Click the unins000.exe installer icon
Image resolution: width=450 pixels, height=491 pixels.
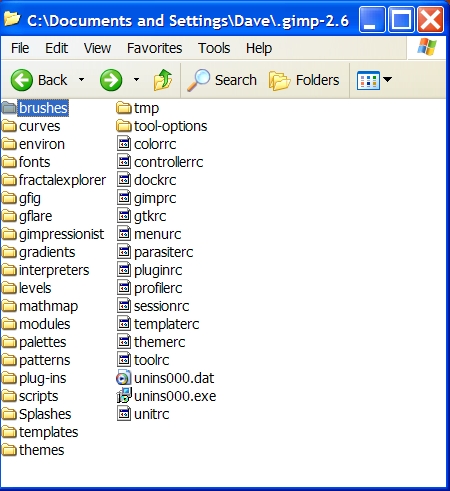124,396
